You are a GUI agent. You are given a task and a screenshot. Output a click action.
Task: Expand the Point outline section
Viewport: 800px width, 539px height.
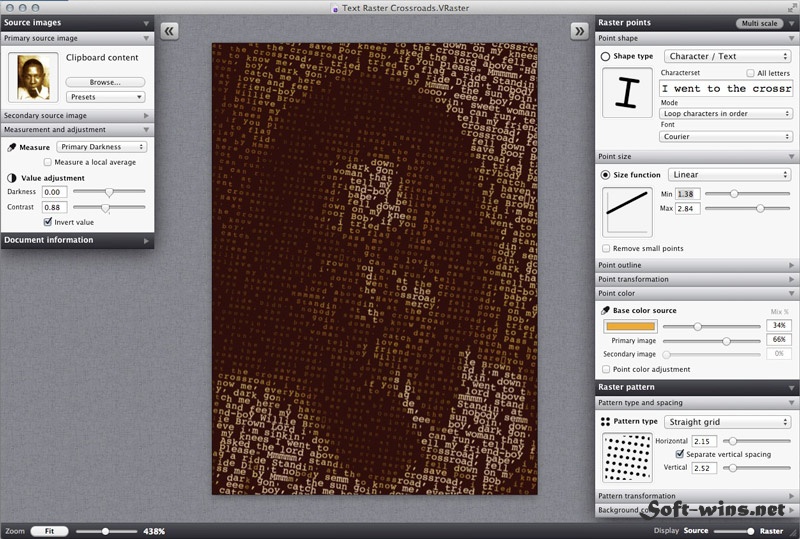(697, 265)
